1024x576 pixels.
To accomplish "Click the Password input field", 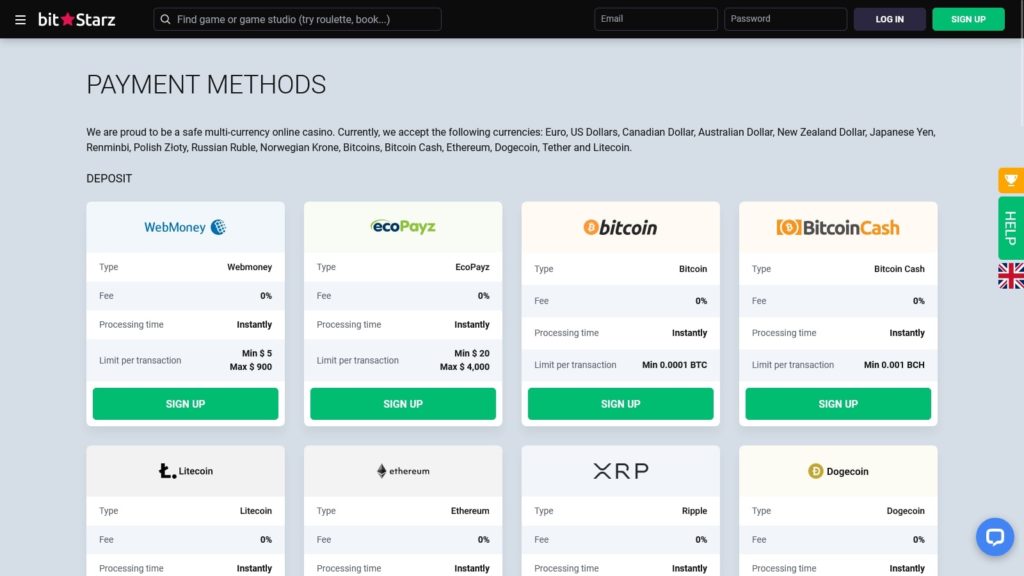I will point(786,19).
